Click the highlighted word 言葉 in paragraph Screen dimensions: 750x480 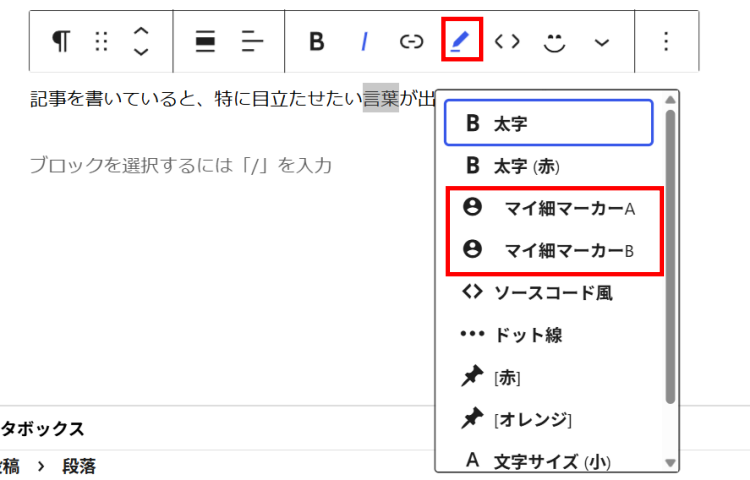(x=381, y=98)
